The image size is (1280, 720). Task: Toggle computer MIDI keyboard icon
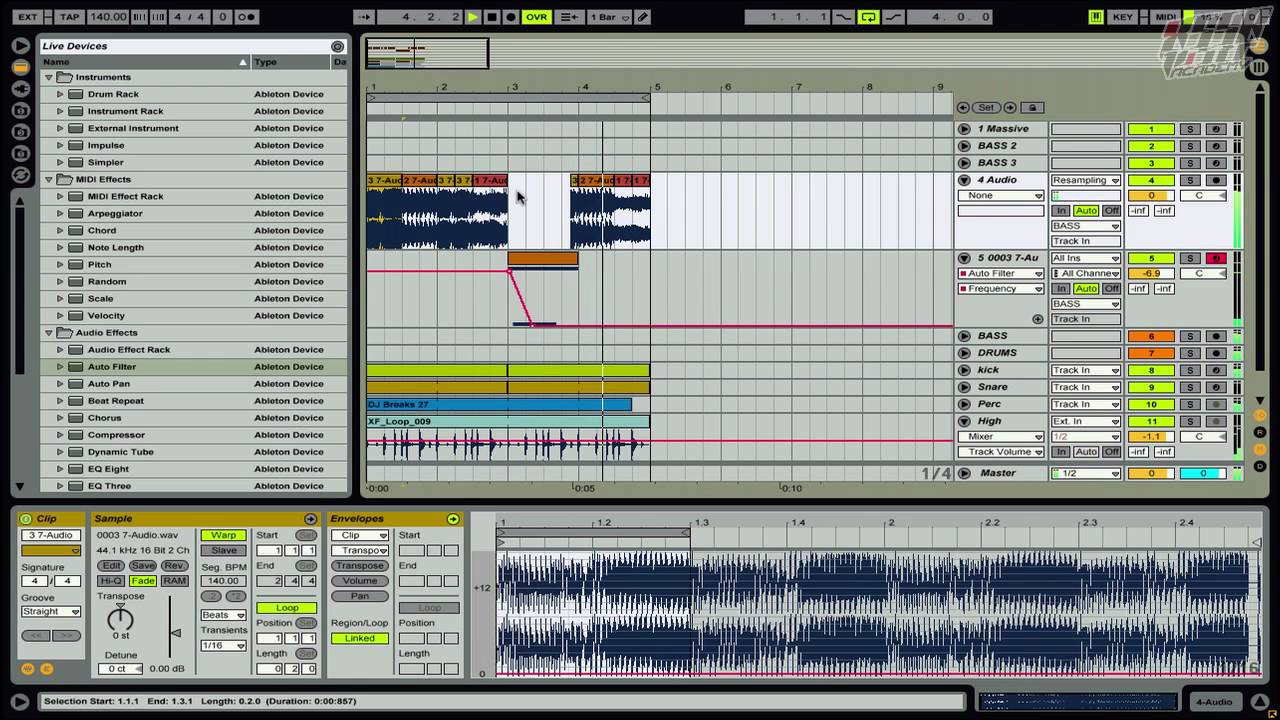coord(1097,17)
